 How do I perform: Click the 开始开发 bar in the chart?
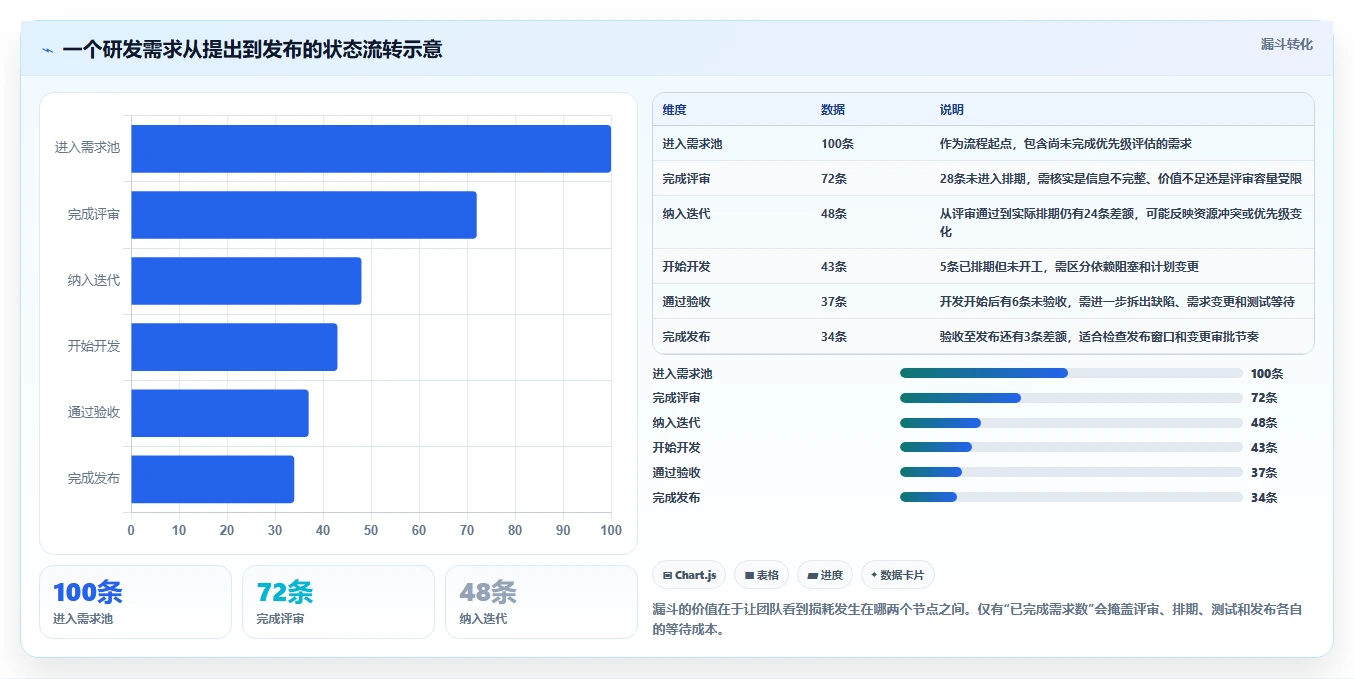coord(234,346)
